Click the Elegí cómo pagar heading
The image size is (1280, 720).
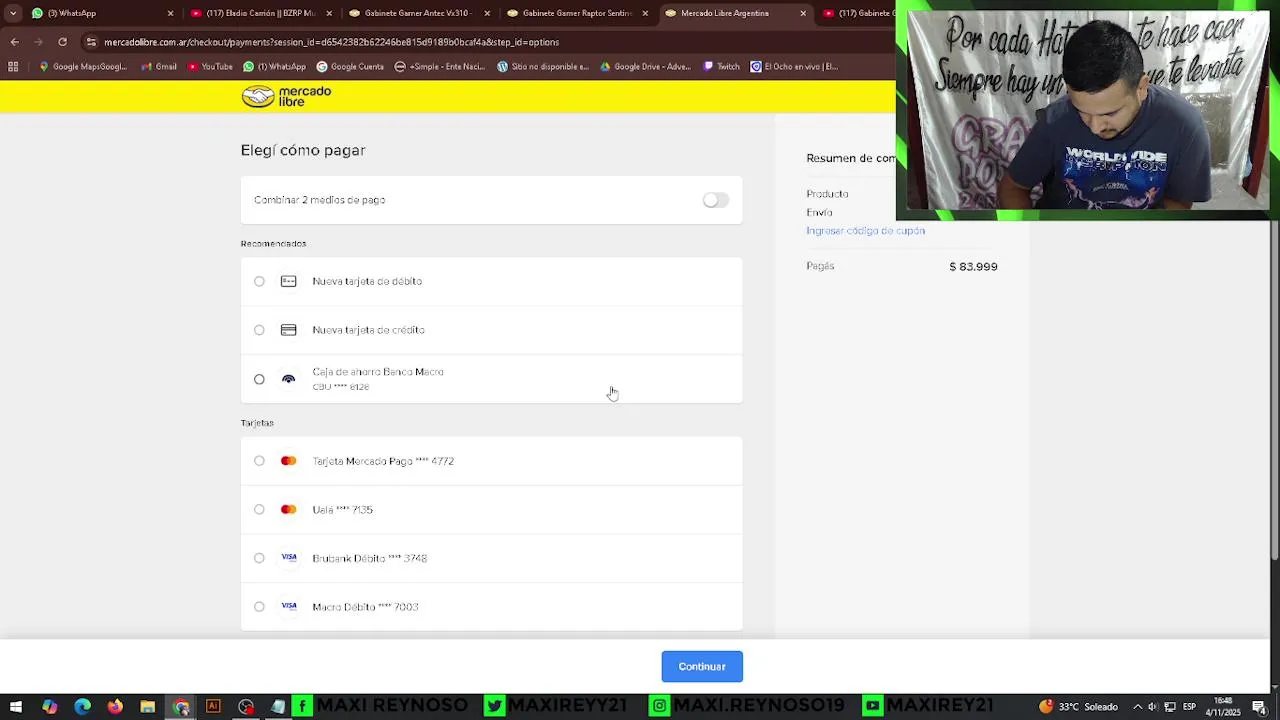pyautogui.click(x=303, y=150)
